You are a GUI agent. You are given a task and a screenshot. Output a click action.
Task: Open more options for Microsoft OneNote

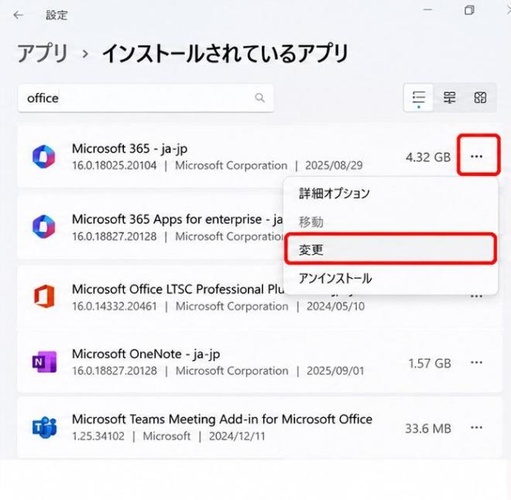pos(477,362)
